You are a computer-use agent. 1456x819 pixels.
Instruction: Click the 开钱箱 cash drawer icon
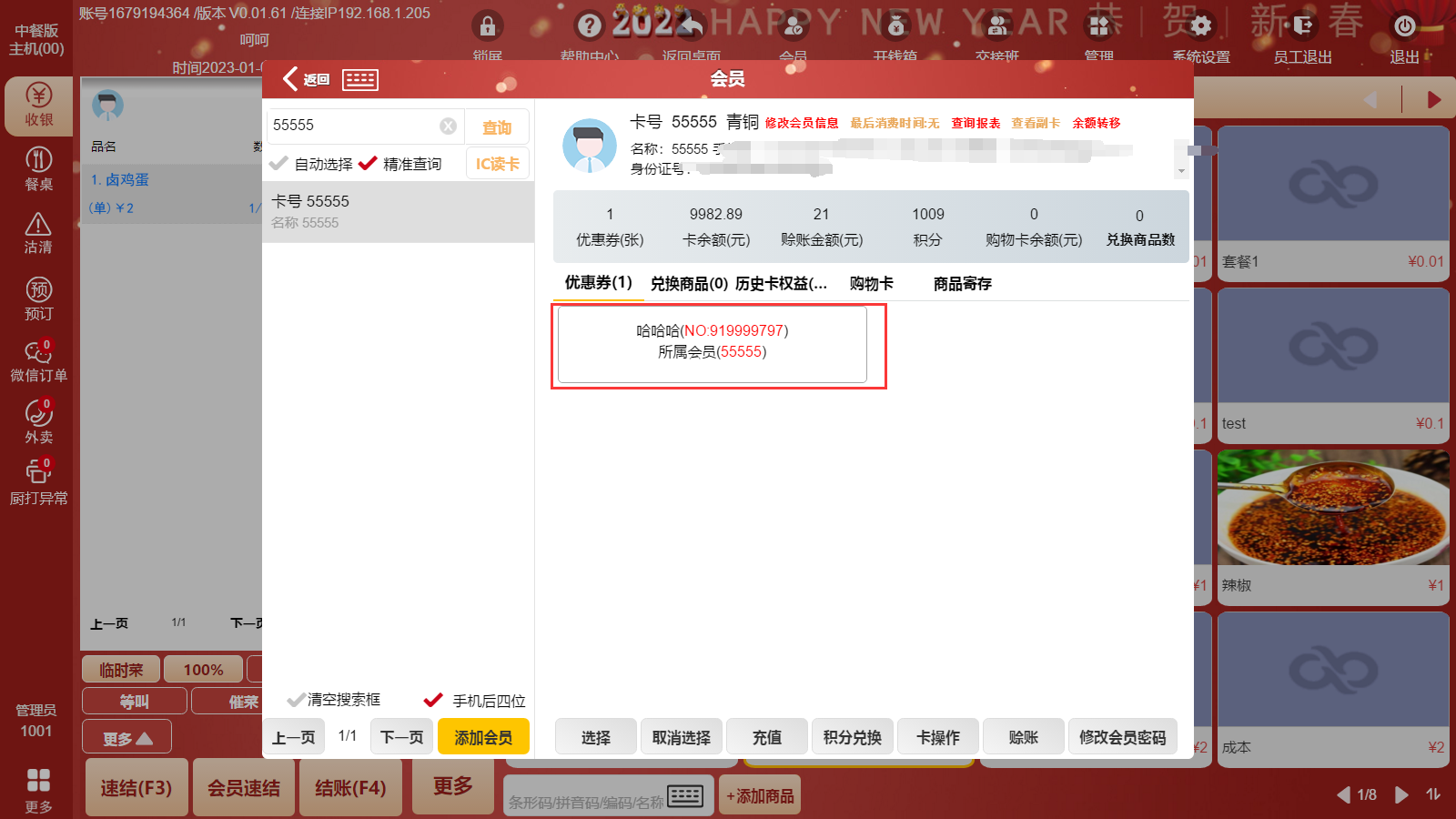tap(895, 26)
